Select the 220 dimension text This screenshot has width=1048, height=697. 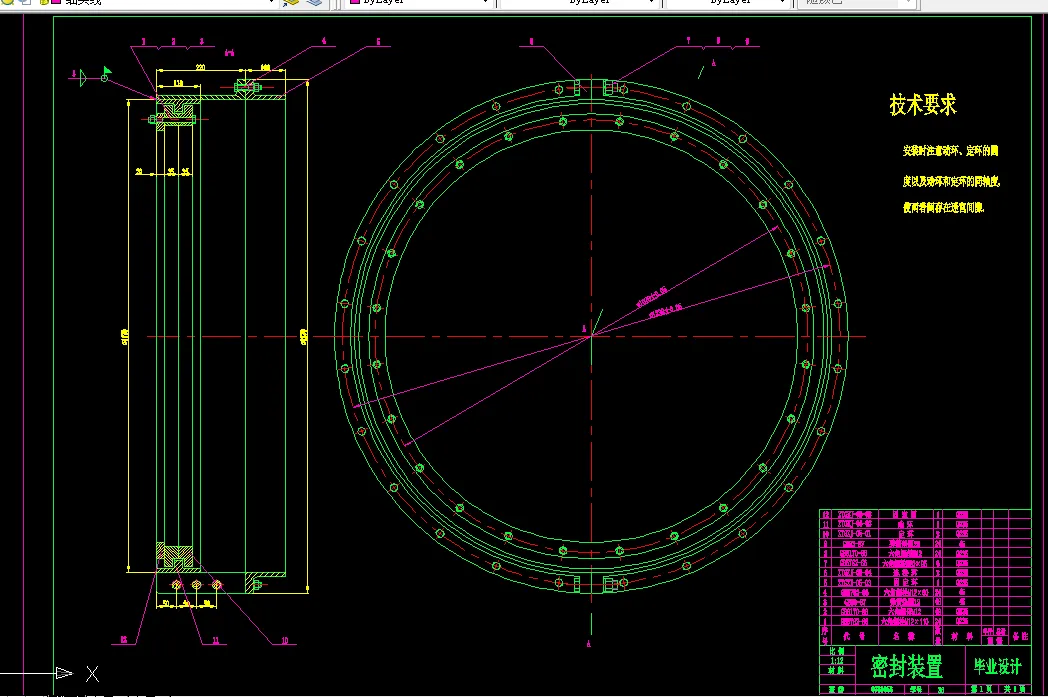(200, 67)
